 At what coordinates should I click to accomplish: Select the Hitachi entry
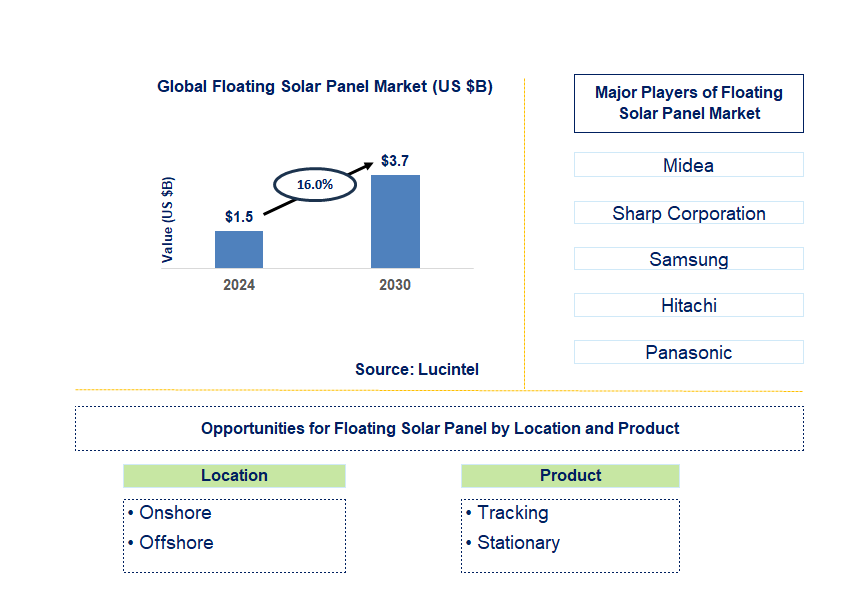point(688,305)
